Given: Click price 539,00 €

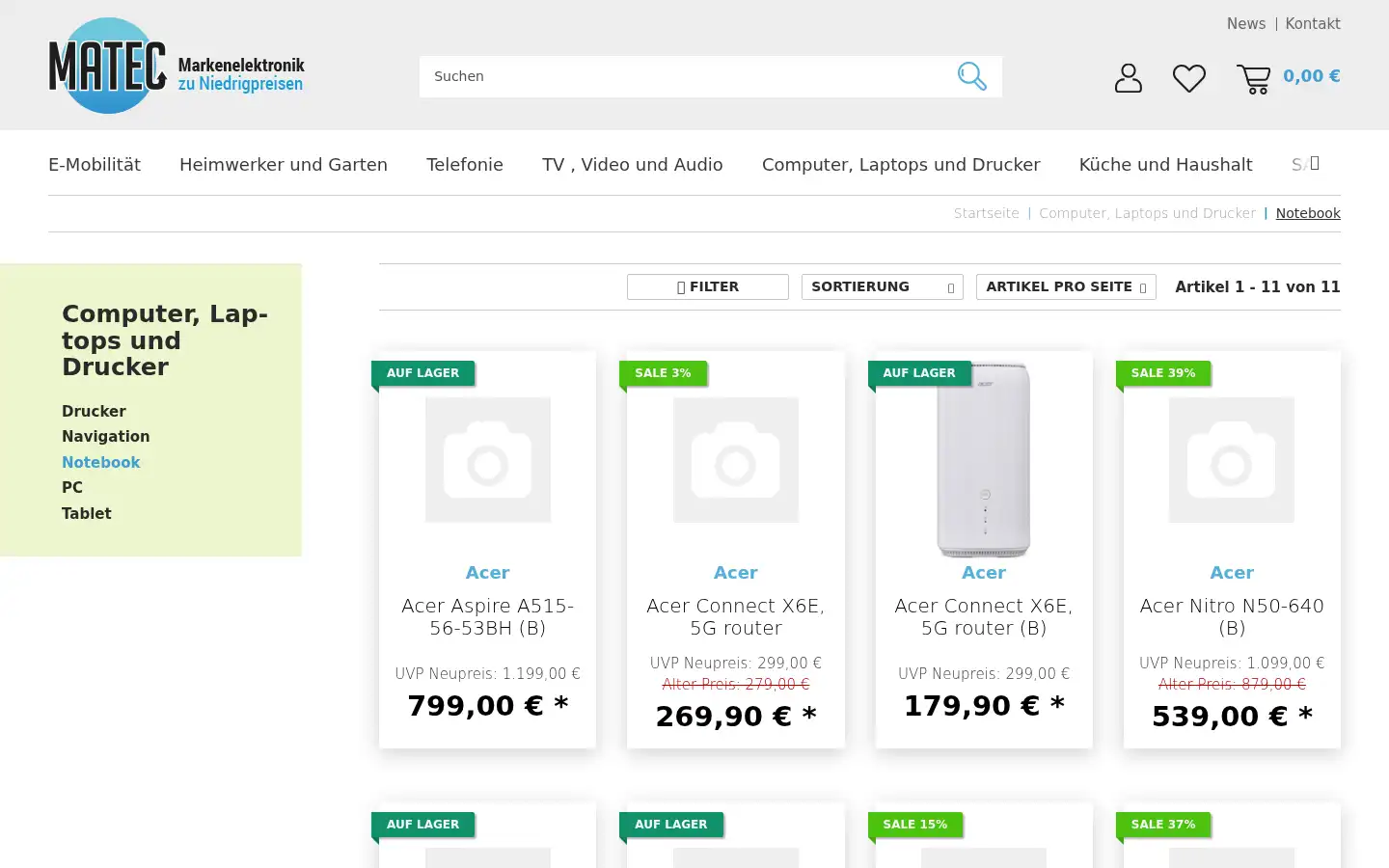Looking at the screenshot, I should coord(1232,717).
